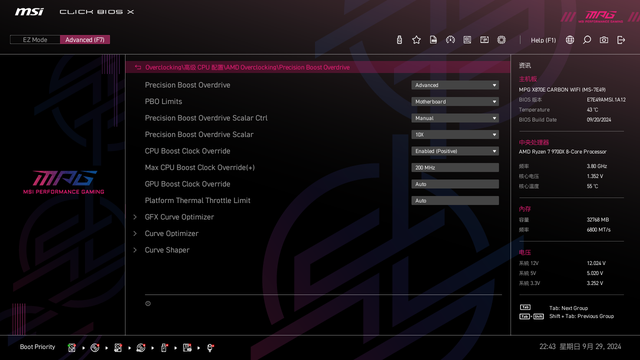The width and height of the screenshot is (640, 360).
Task: Open Favorites with the star icon
Action: (416, 40)
